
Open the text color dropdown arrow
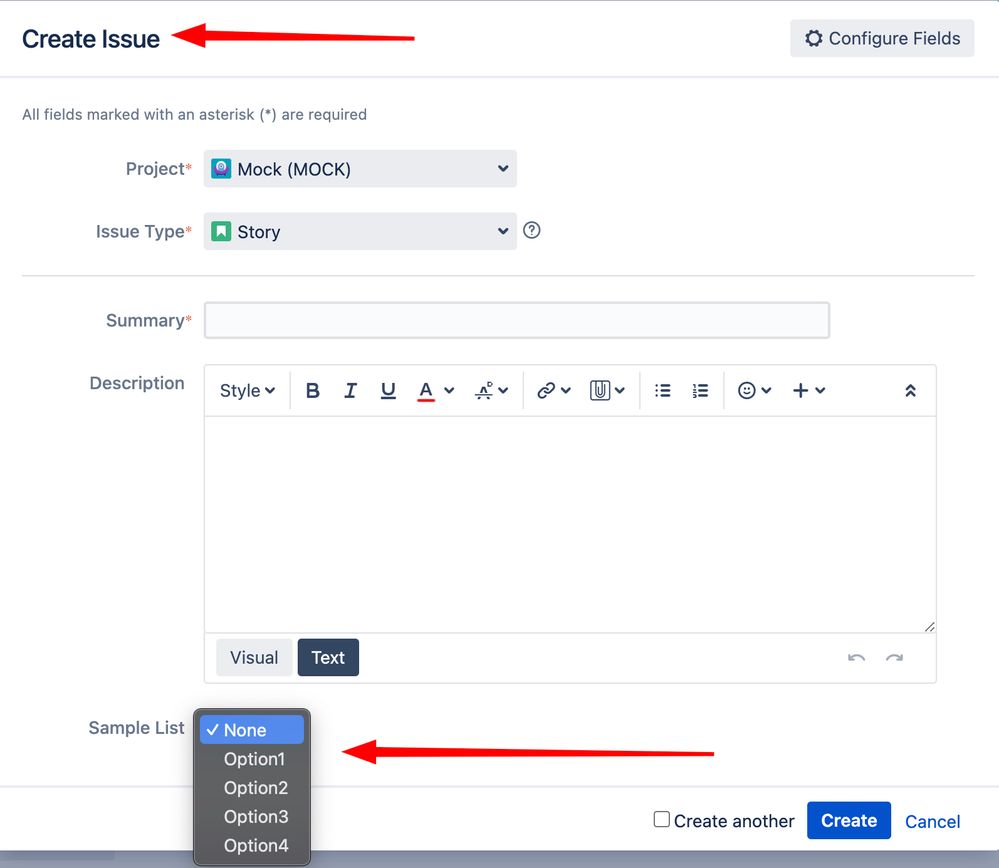point(449,390)
